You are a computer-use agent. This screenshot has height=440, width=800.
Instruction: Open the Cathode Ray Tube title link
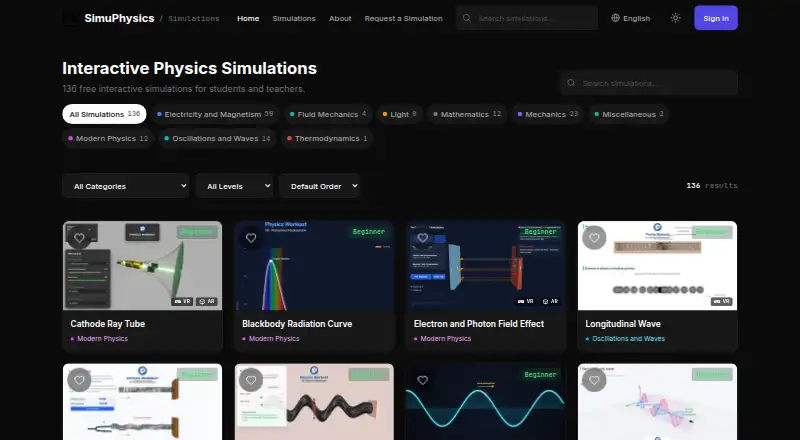(108, 324)
